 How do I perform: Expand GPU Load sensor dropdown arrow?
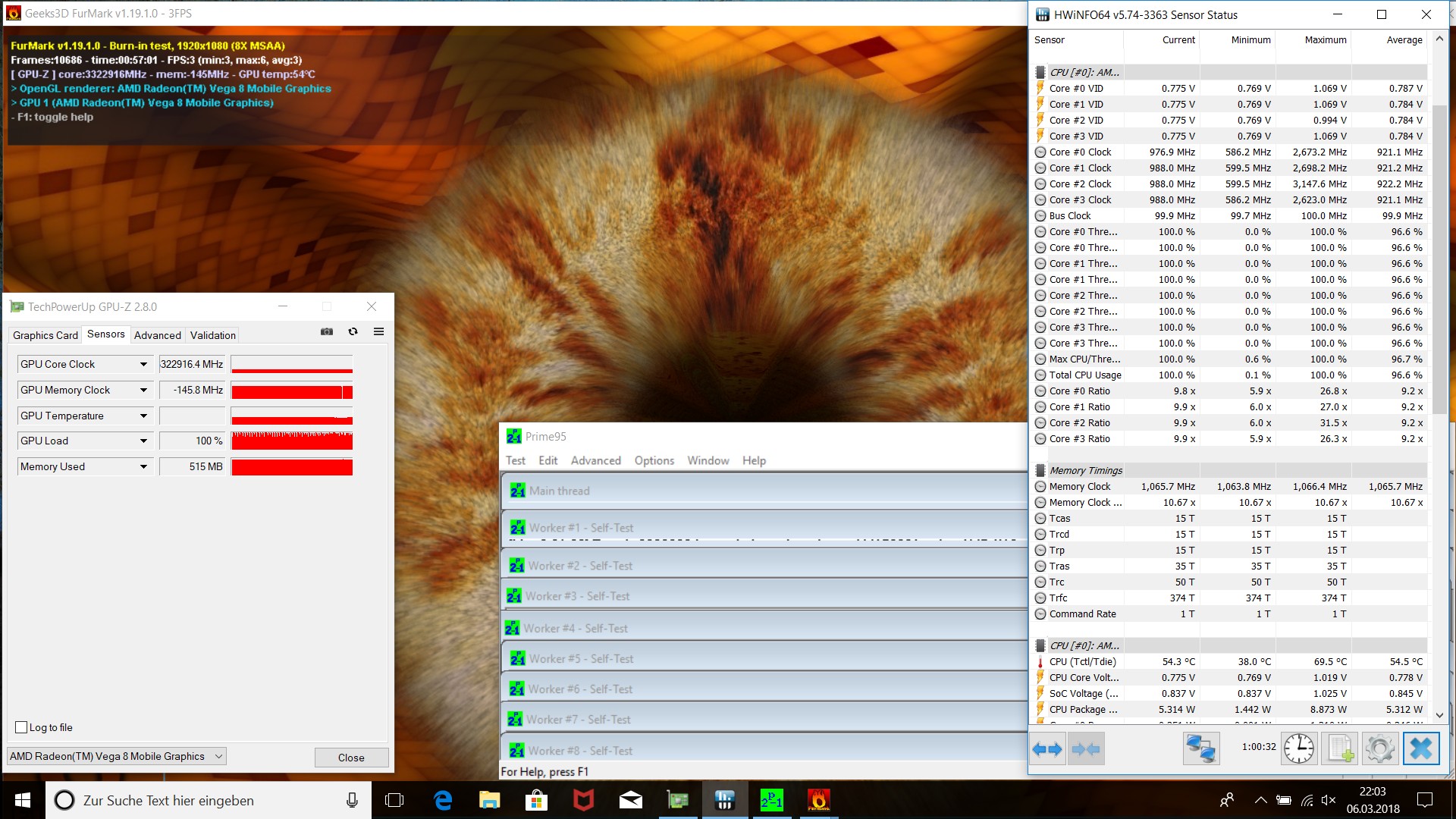143,441
